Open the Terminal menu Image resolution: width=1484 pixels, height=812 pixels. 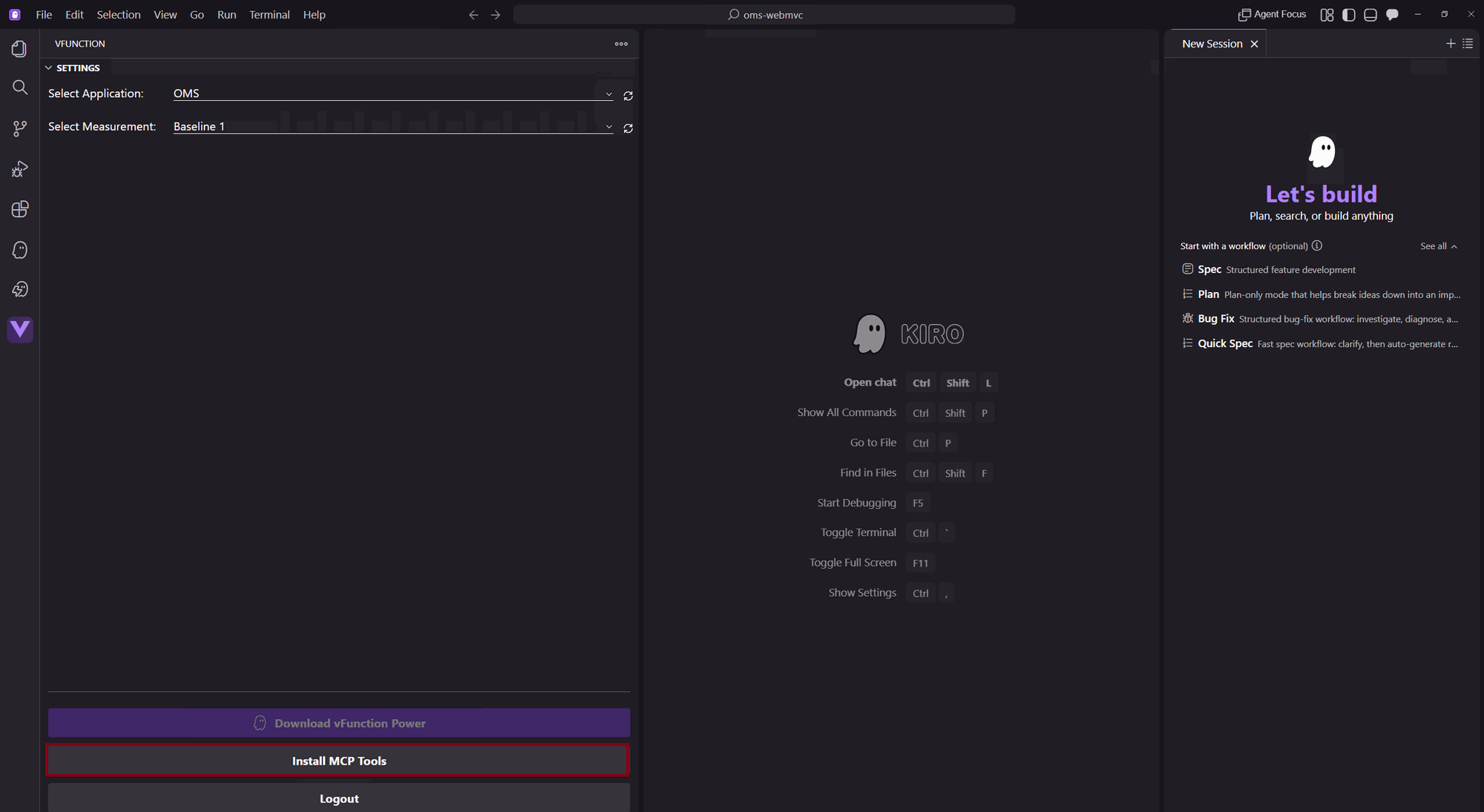click(269, 15)
